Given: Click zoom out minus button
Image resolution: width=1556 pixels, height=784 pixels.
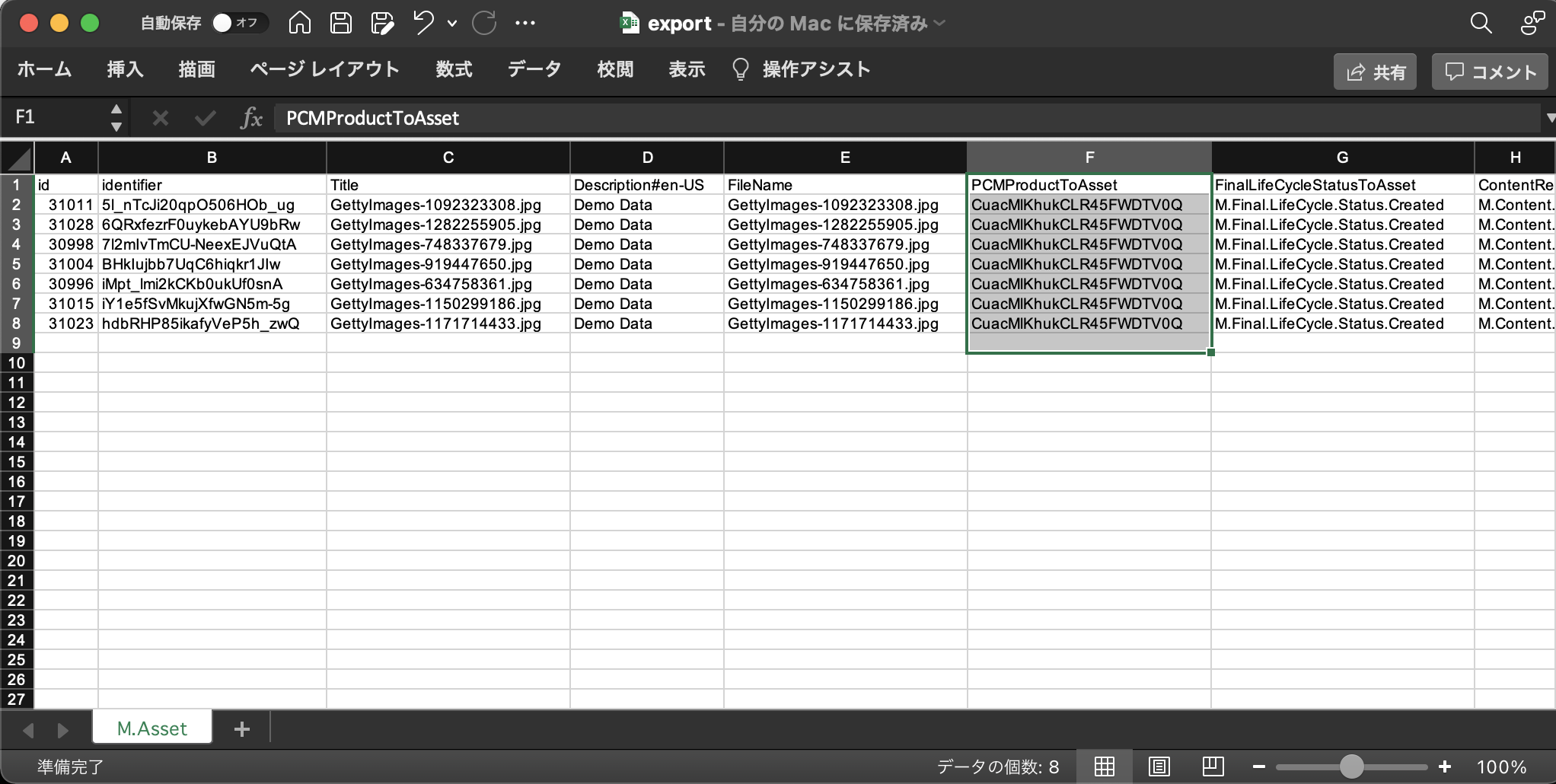Looking at the screenshot, I should click(1259, 766).
